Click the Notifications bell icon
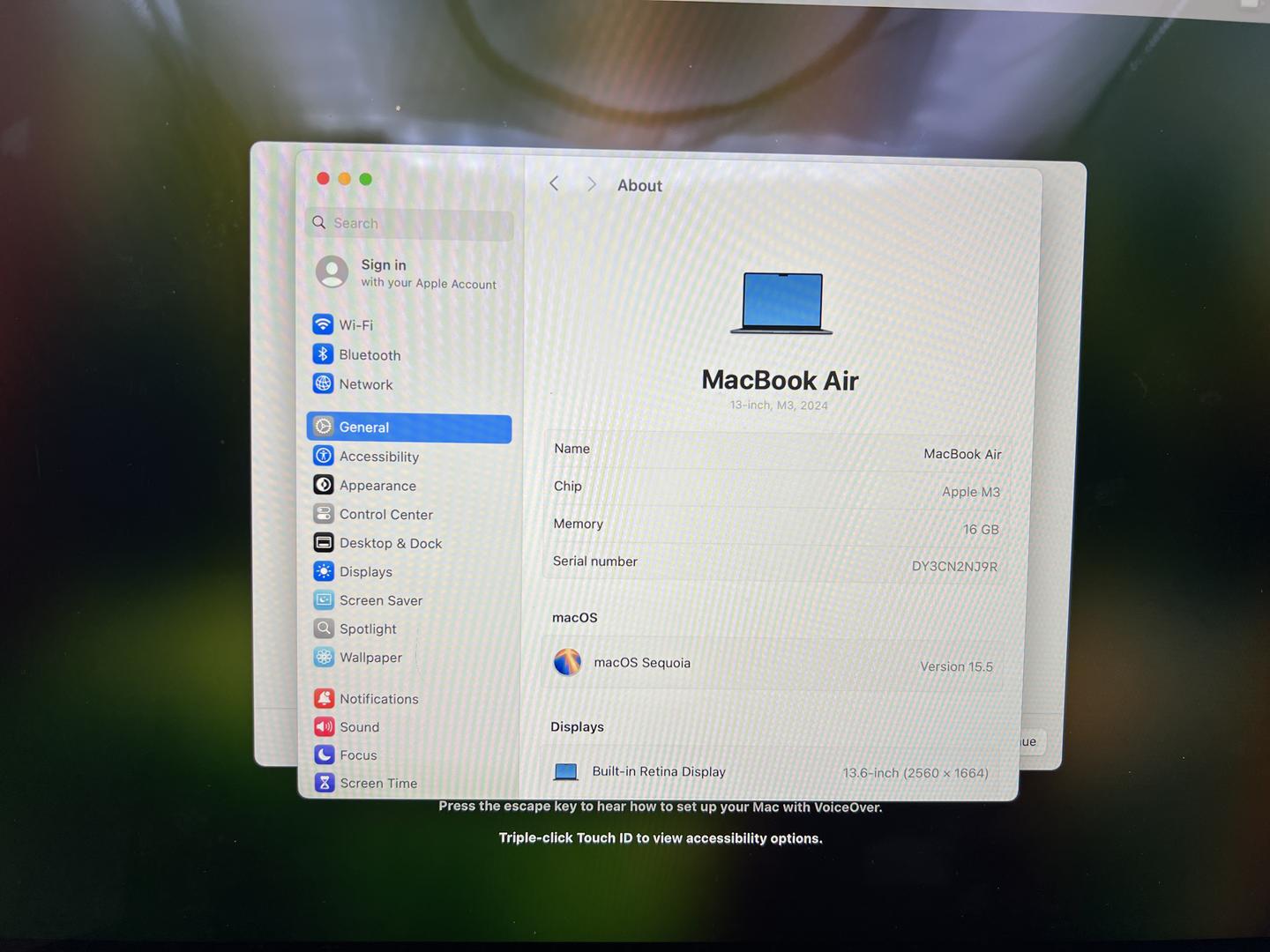Screen dimensions: 1270x952 tap(325, 698)
